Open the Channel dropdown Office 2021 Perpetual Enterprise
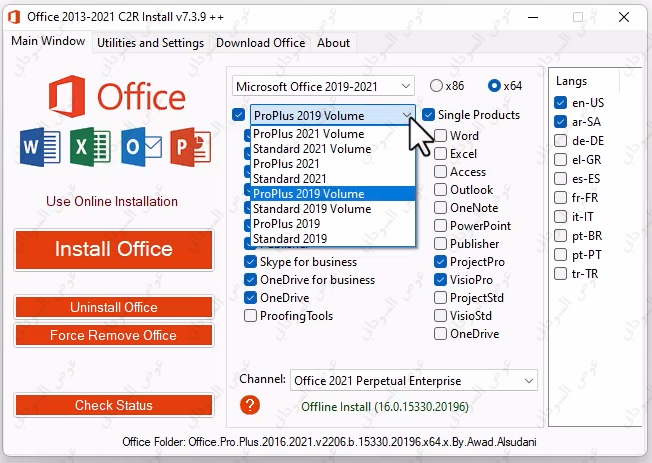Screen dimensions: 652x463 (414, 381)
